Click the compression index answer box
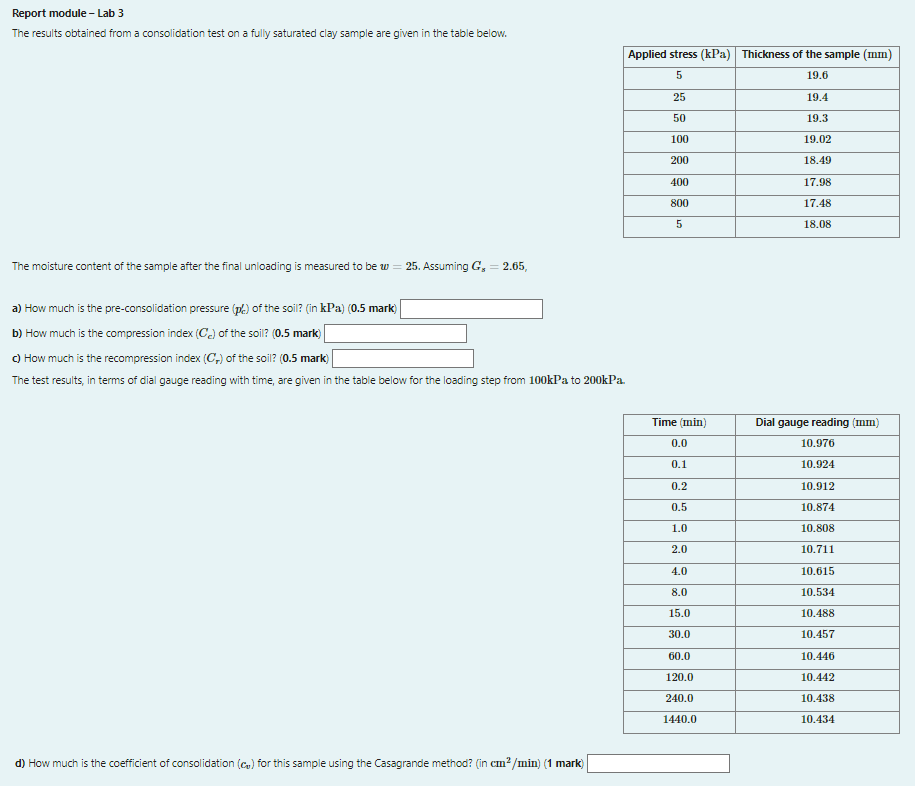This screenshot has width=915, height=786. pos(395,333)
